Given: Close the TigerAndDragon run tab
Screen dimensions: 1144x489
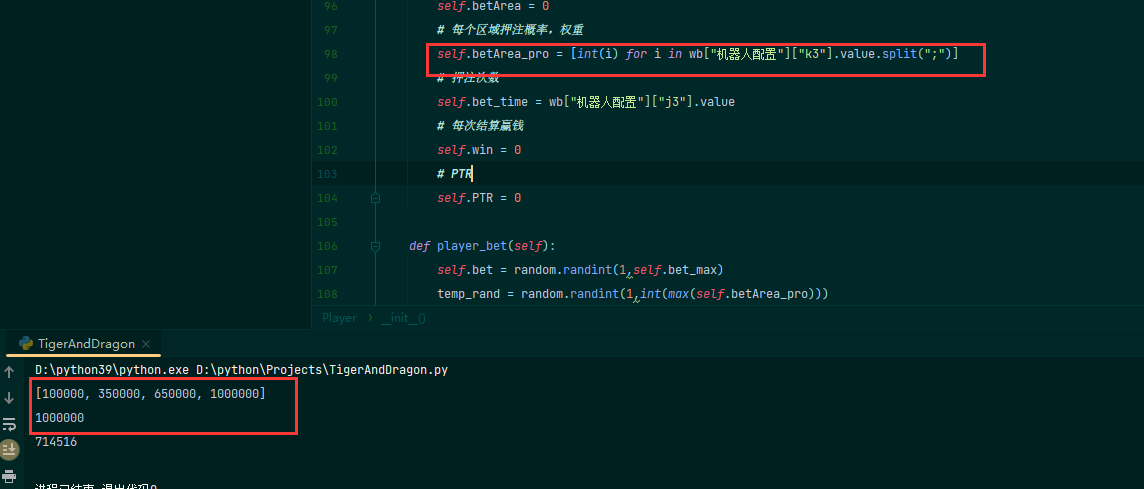Looking at the screenshot, I should [x=146, y=344].
